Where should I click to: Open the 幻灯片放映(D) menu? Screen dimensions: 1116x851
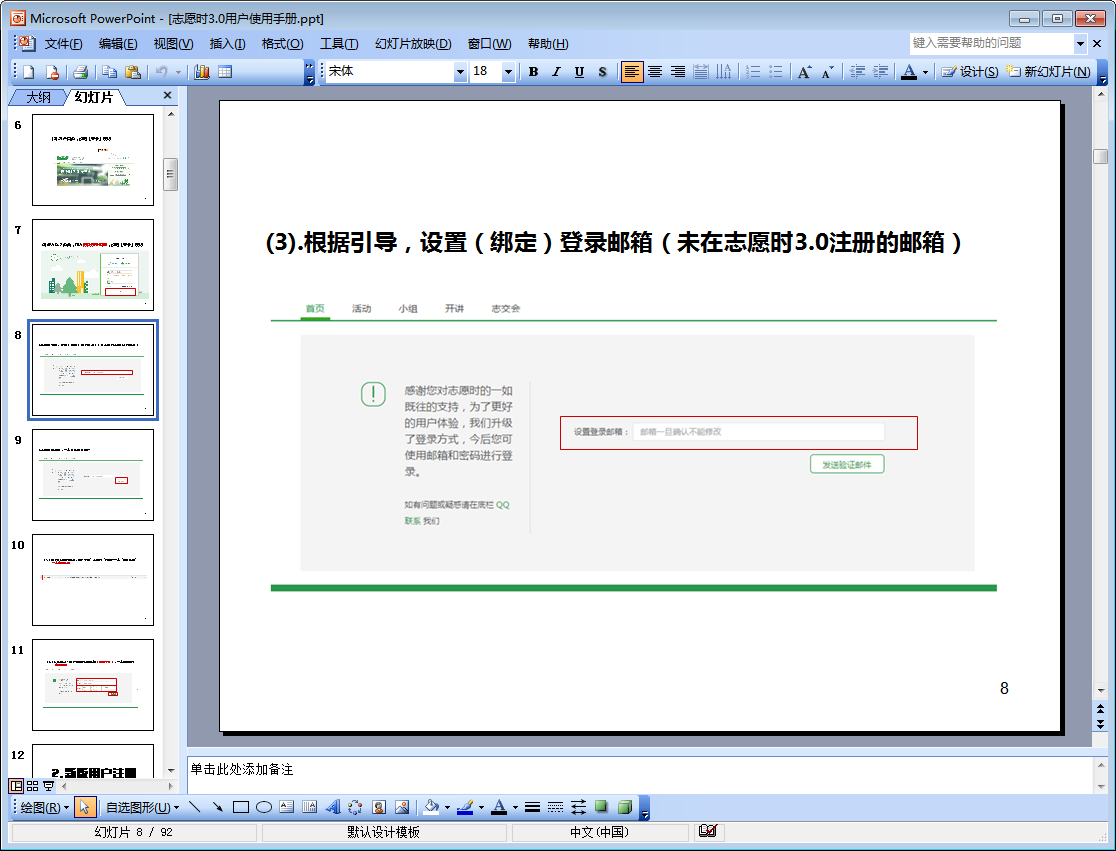click(414, 43)
